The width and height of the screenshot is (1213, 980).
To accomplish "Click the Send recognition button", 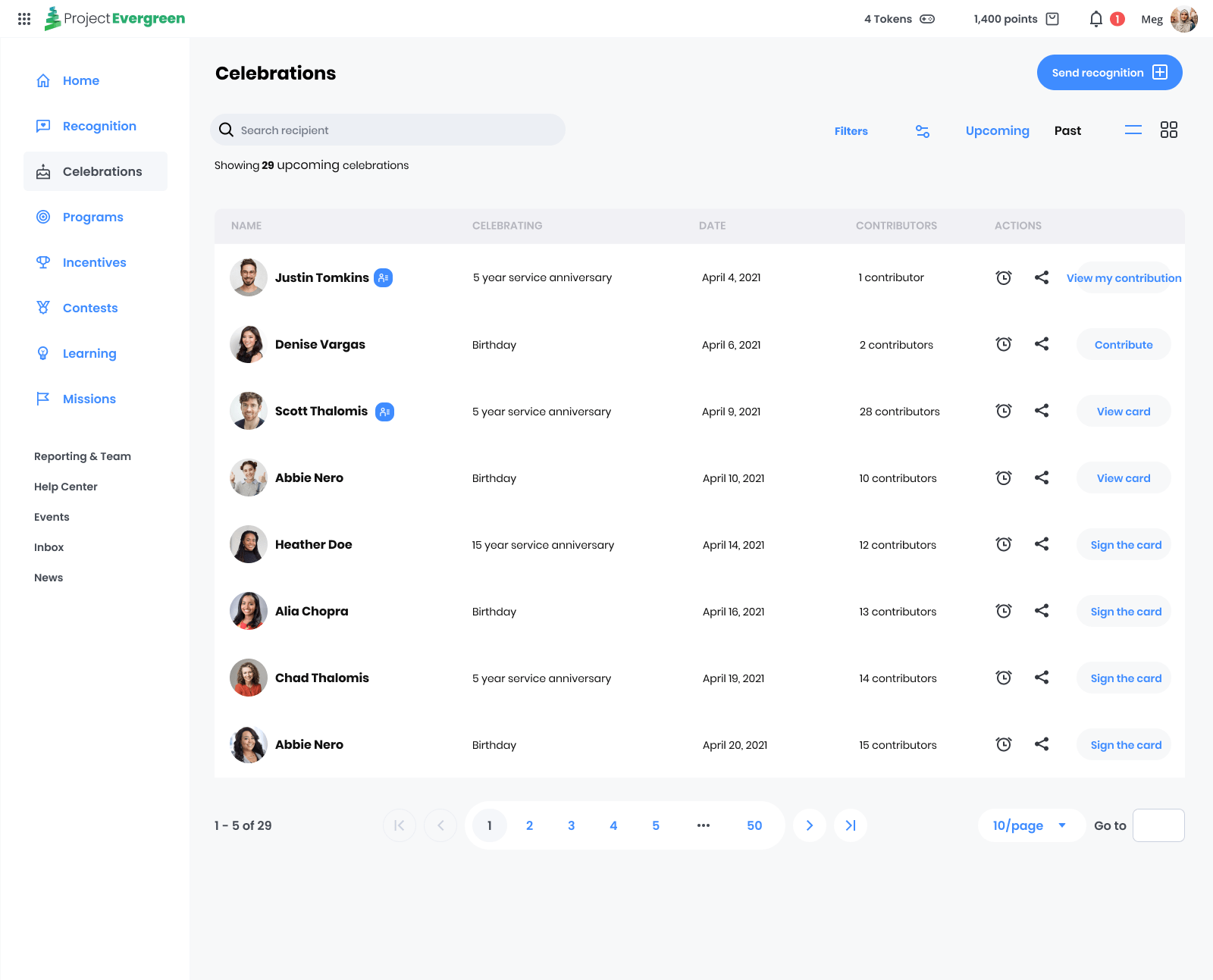I will (1109, 73).
